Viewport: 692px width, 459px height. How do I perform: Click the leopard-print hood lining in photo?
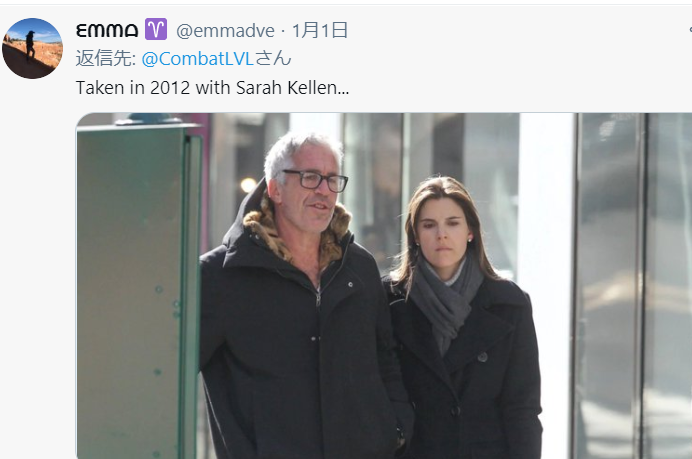pyautogui.click(x=265, y=231)
